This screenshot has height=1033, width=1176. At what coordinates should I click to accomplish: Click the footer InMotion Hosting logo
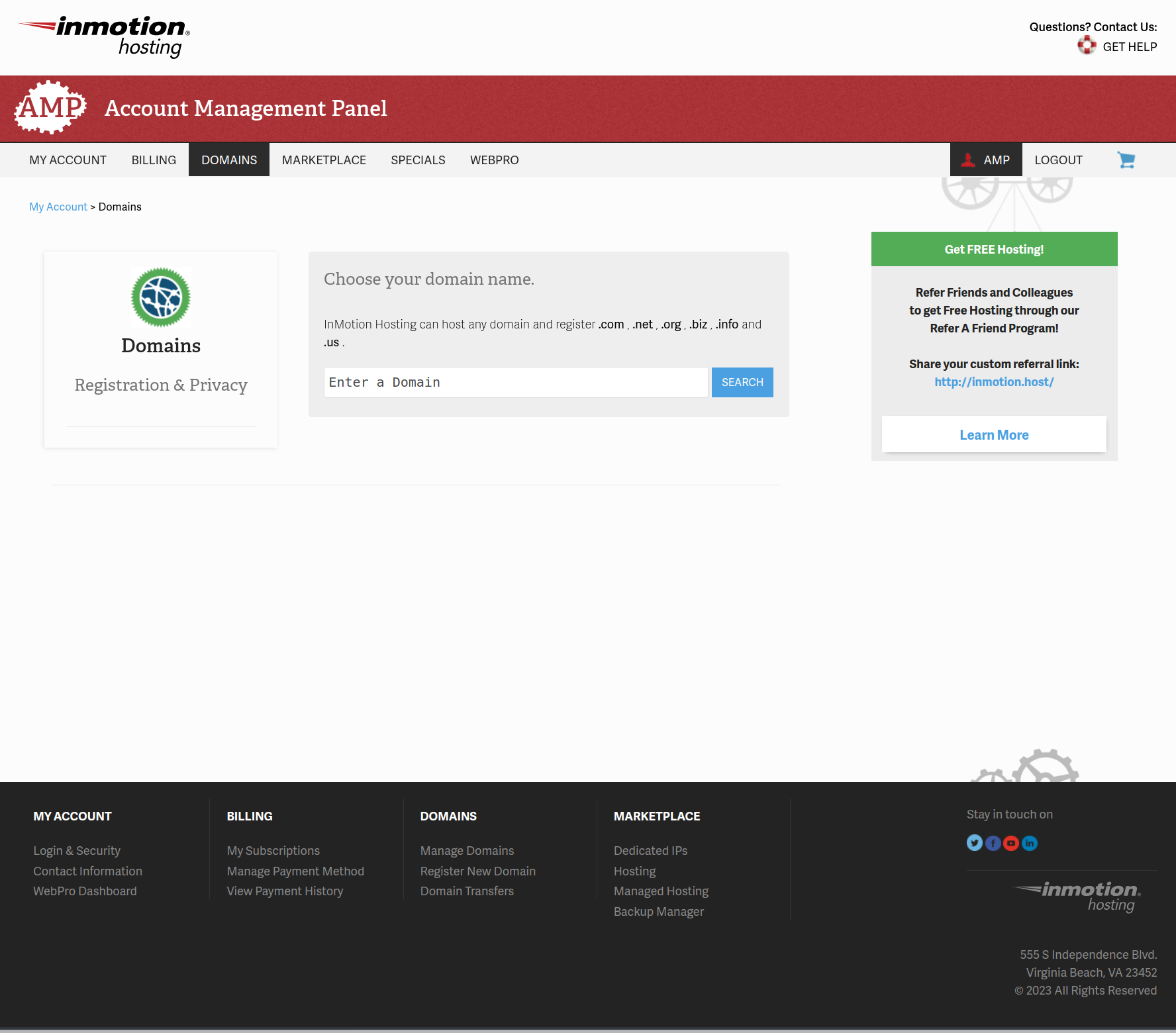tap(1077, 897)
